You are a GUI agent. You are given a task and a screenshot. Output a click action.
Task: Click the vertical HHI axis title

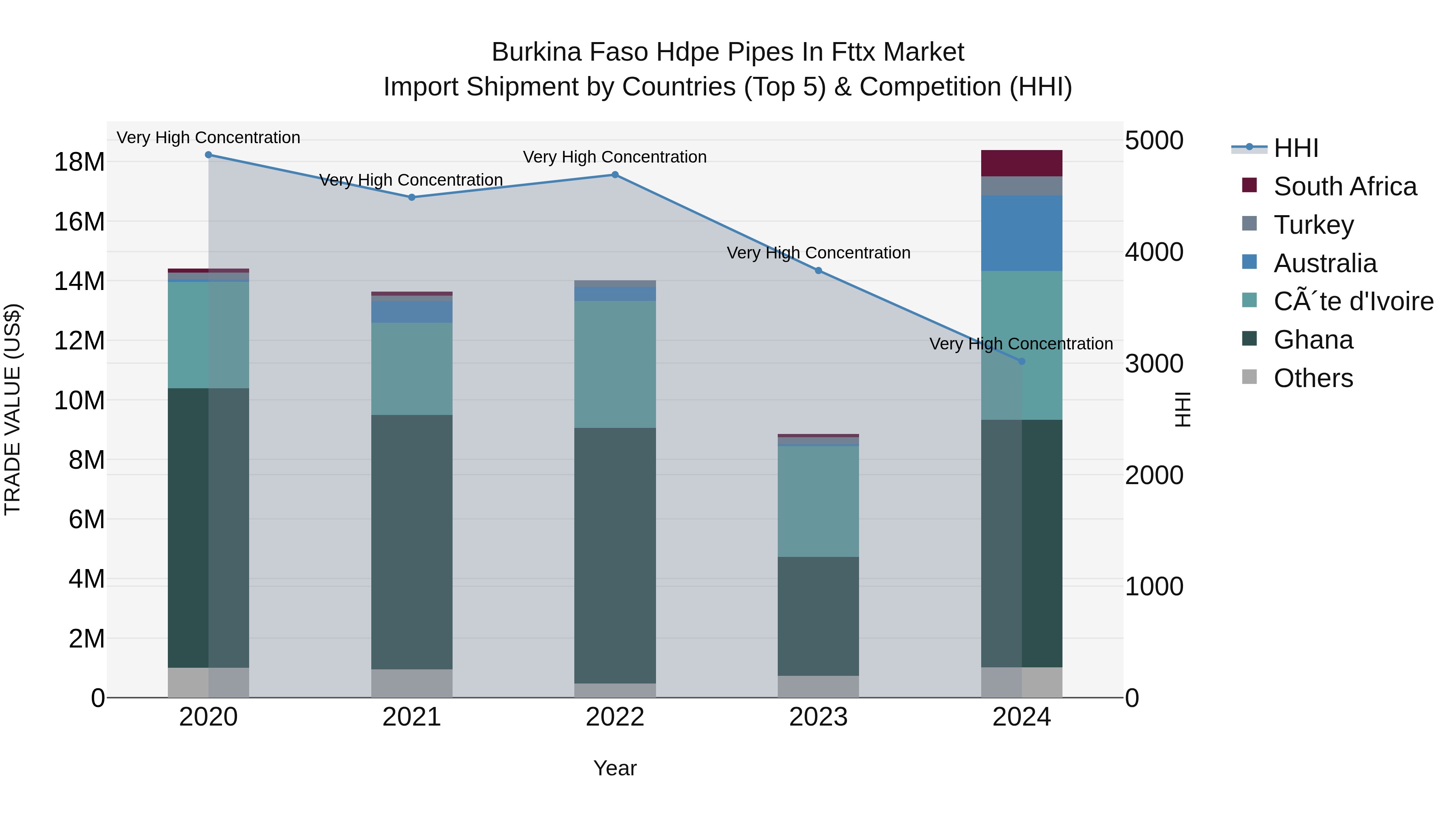(x=1183, y=409)
